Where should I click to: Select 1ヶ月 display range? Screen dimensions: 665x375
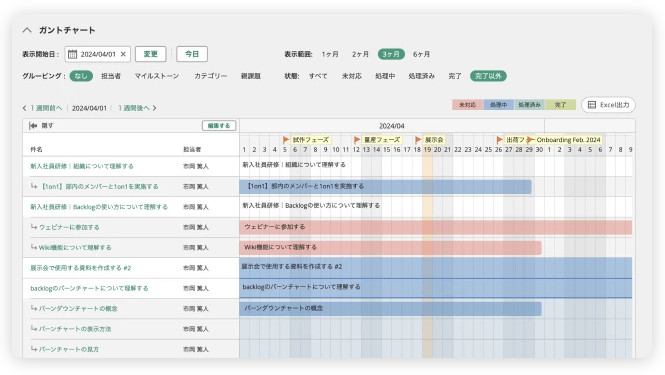pyautogui.click(x=330, y=54)
